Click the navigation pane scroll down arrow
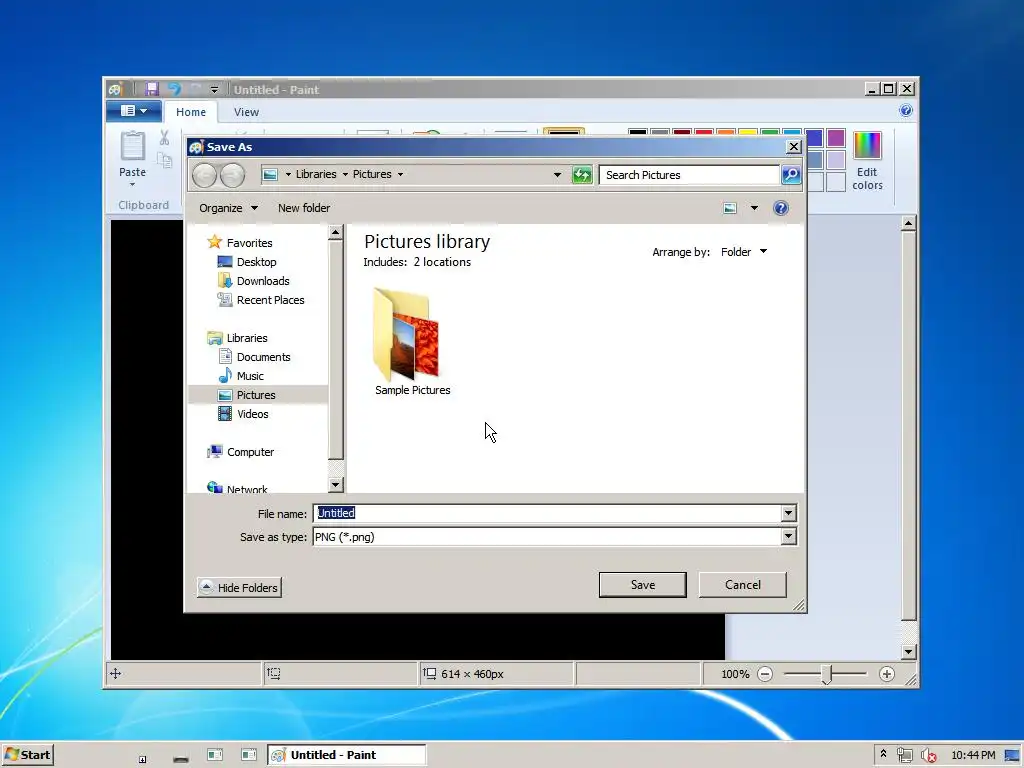Image resolution: width=1024 pixels, height=768 pixels. click(x=336, y=485)
